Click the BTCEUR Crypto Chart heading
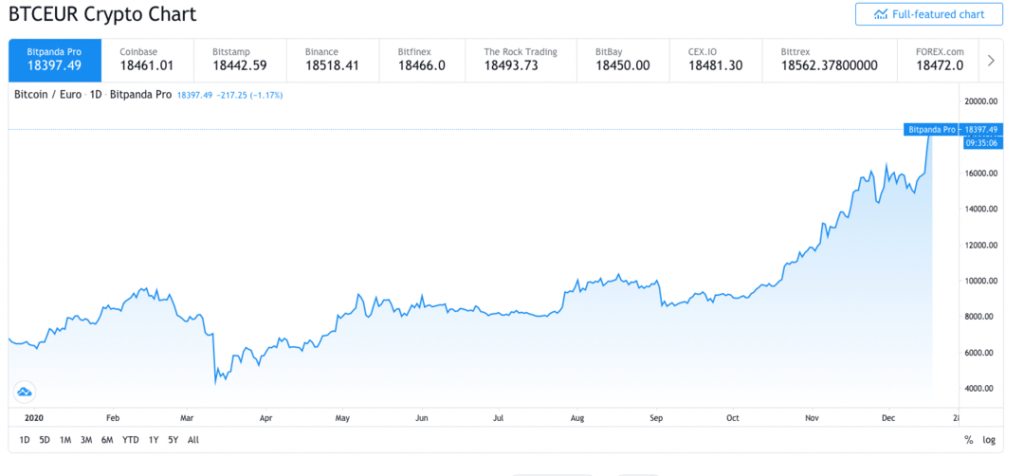Viewport: 1024px width, 476px height. [103, 14]
